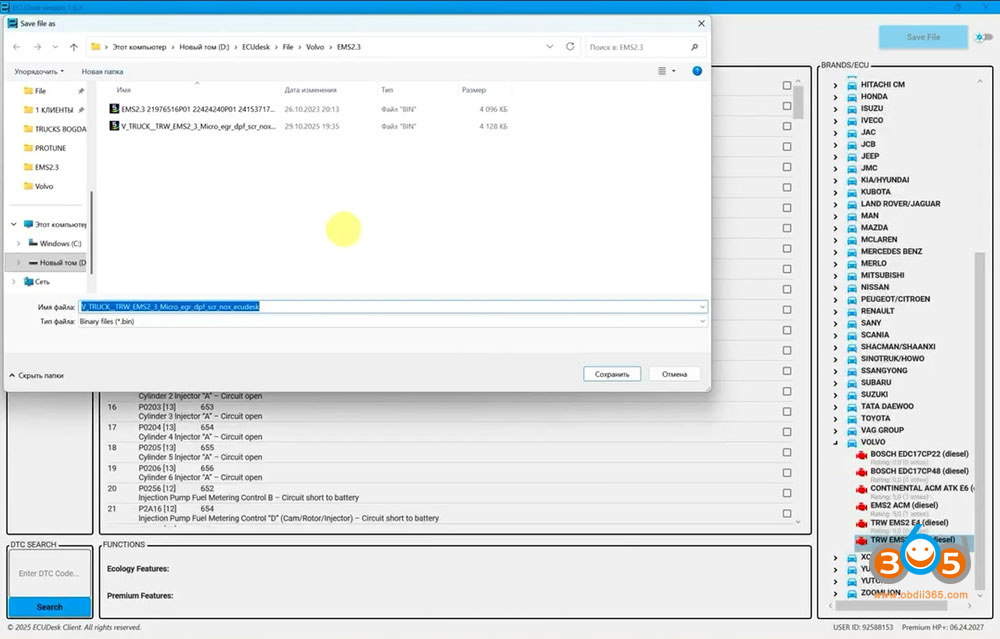Click Новая папка to create a folder
The width and height of the screenshot is (1000, 639).
[102, 72]
